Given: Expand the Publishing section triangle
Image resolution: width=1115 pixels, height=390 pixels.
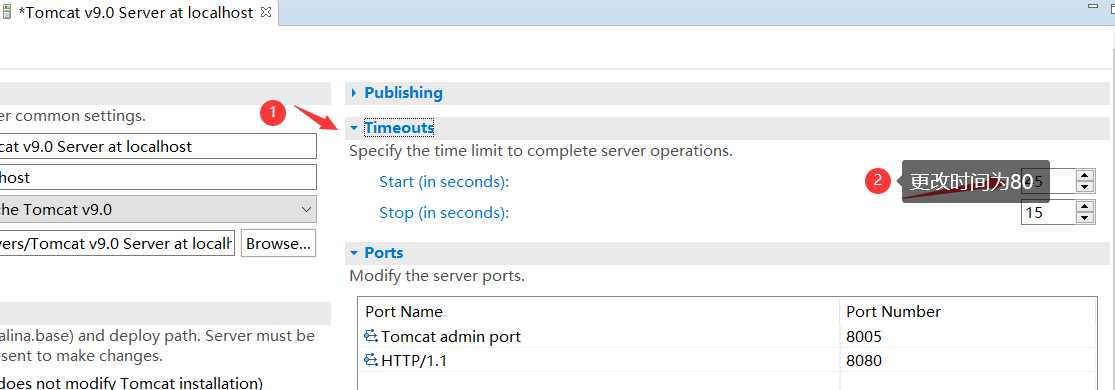Looking at the screenshot, I should 354,93.
